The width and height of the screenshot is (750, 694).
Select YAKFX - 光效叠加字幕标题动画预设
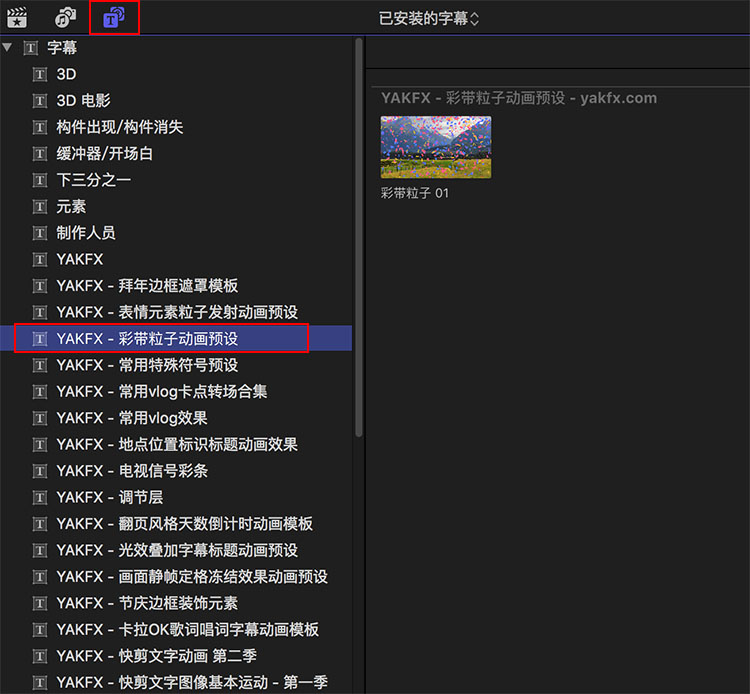(176, 551)
